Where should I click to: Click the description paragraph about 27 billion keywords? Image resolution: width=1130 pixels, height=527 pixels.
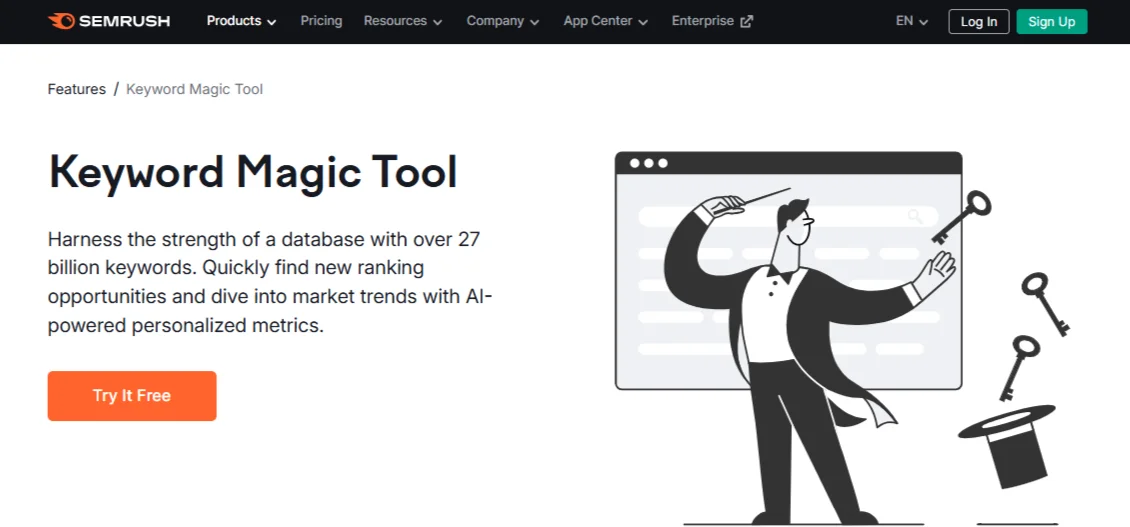[270, 282]
